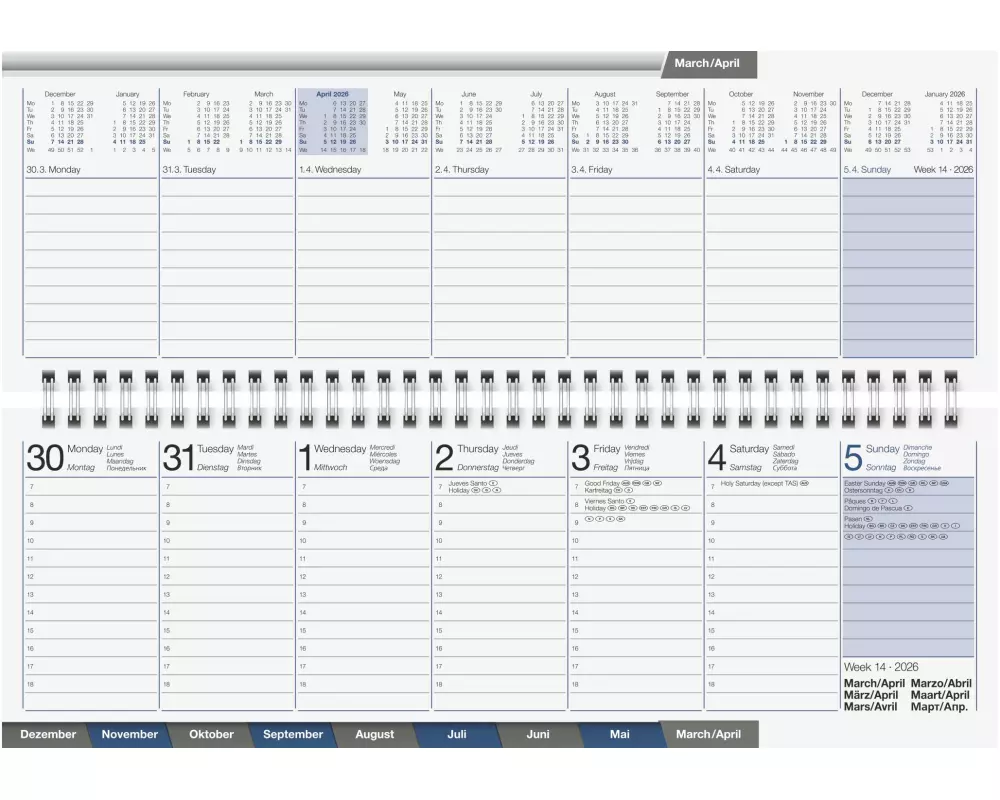Click the Easter Sunday holiday entry

(x=866, y=483)
